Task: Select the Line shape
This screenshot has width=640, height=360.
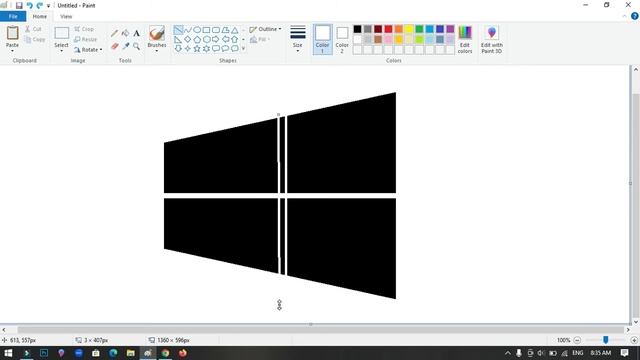Action: click(x=178, y=30)
